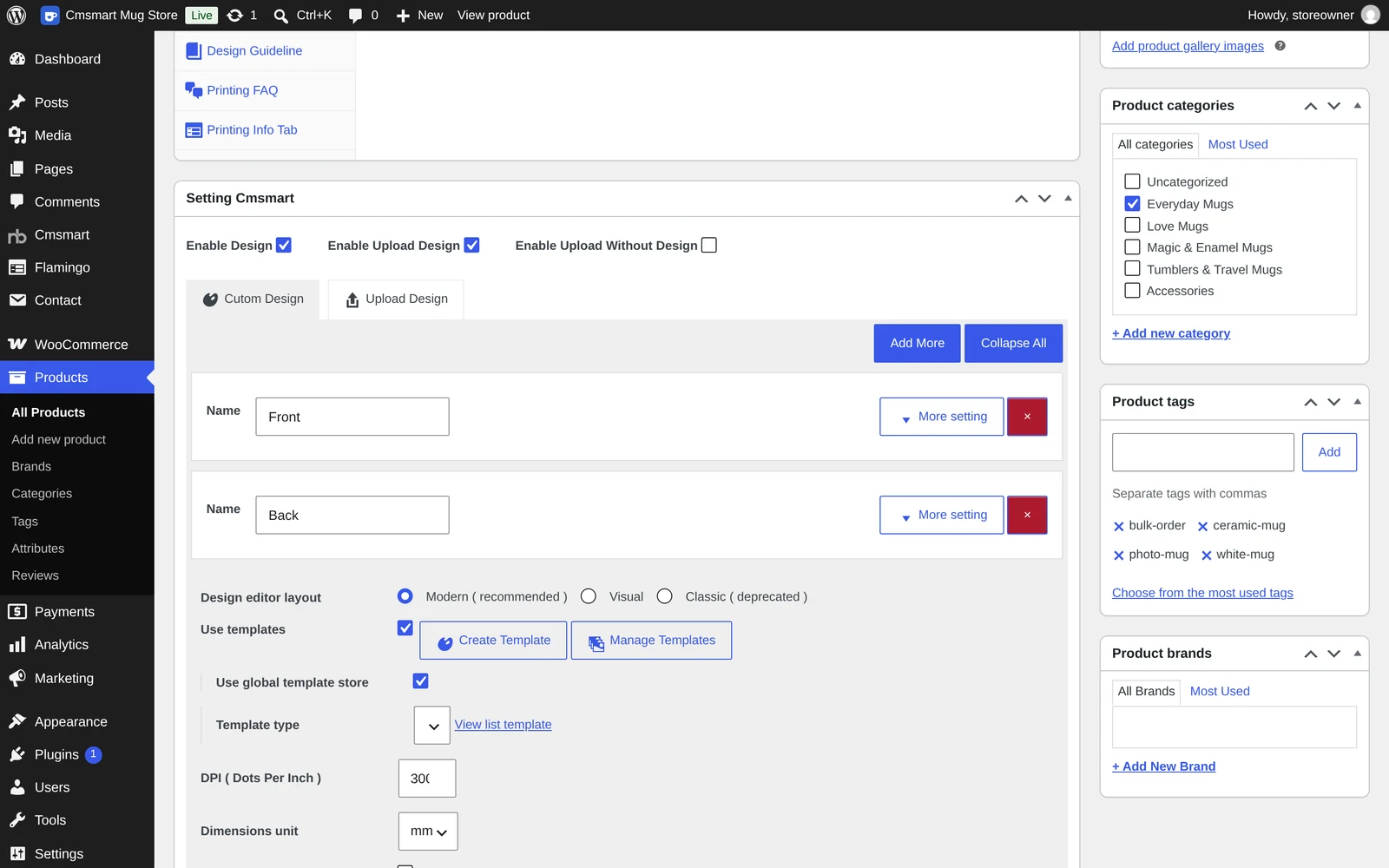Click the Analytics bar chart icon
The image size is (1389, 868).
tap(17, 645)
